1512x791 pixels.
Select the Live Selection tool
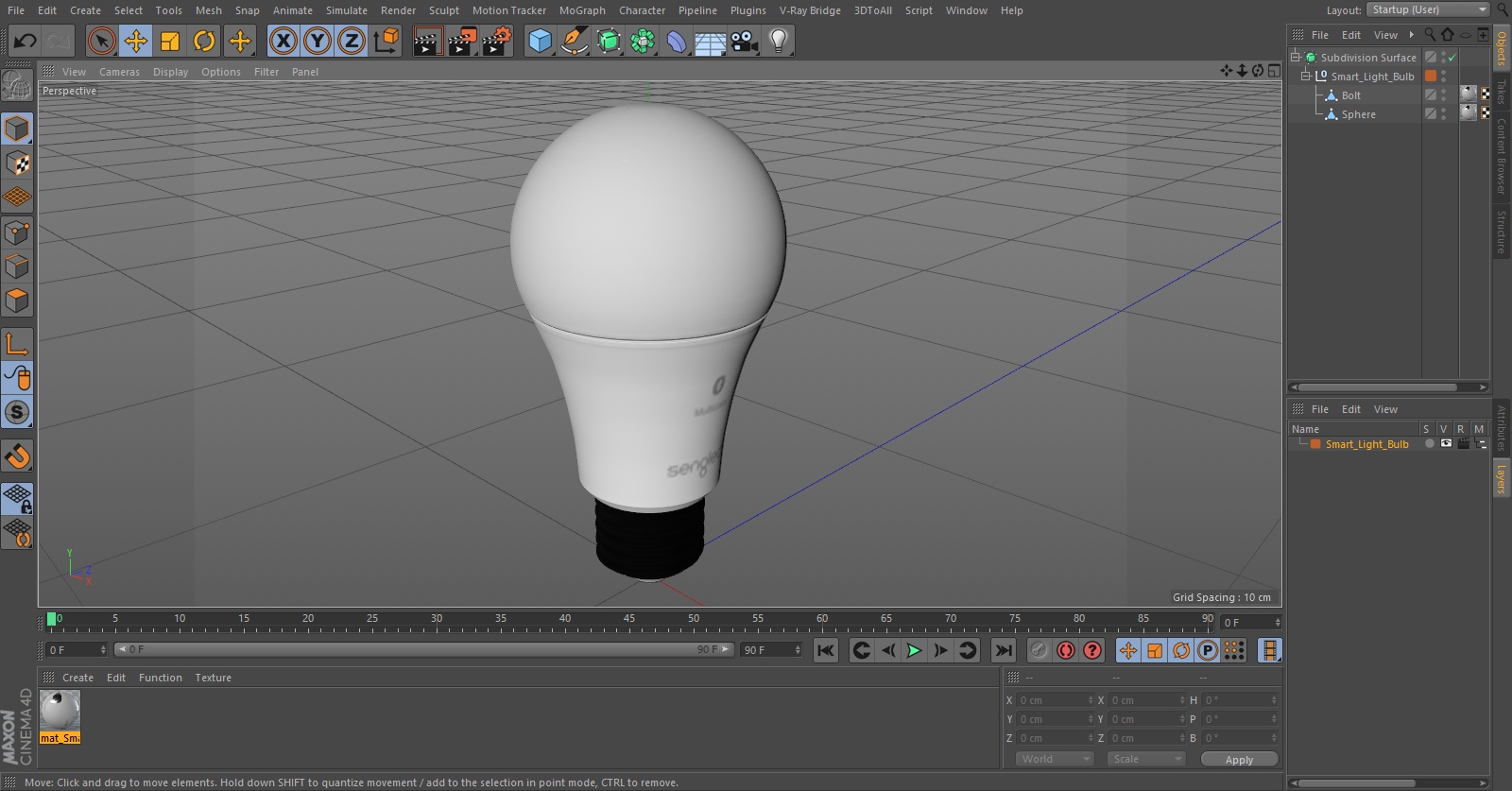pos(102,41)
